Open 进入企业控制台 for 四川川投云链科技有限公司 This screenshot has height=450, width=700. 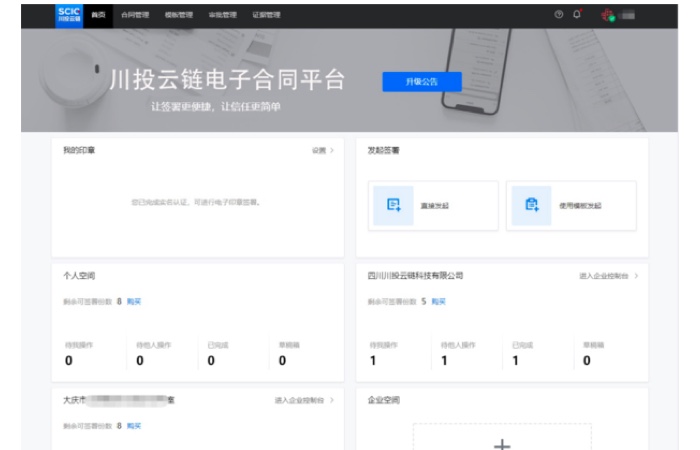(x=604, y=276)
